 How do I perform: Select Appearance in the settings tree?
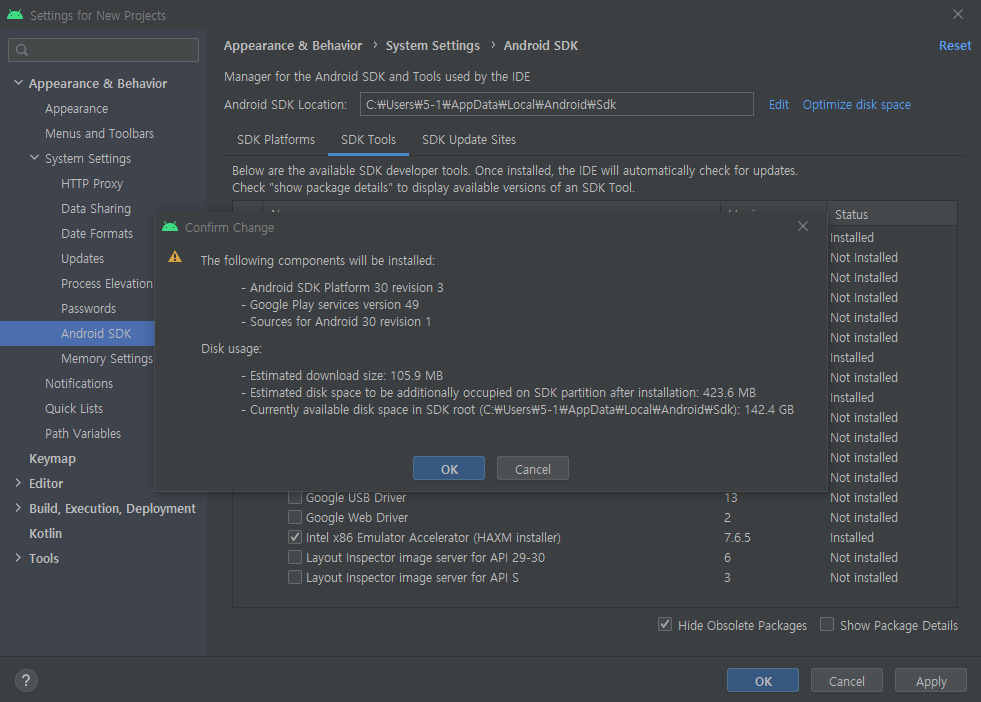(76, 108)
